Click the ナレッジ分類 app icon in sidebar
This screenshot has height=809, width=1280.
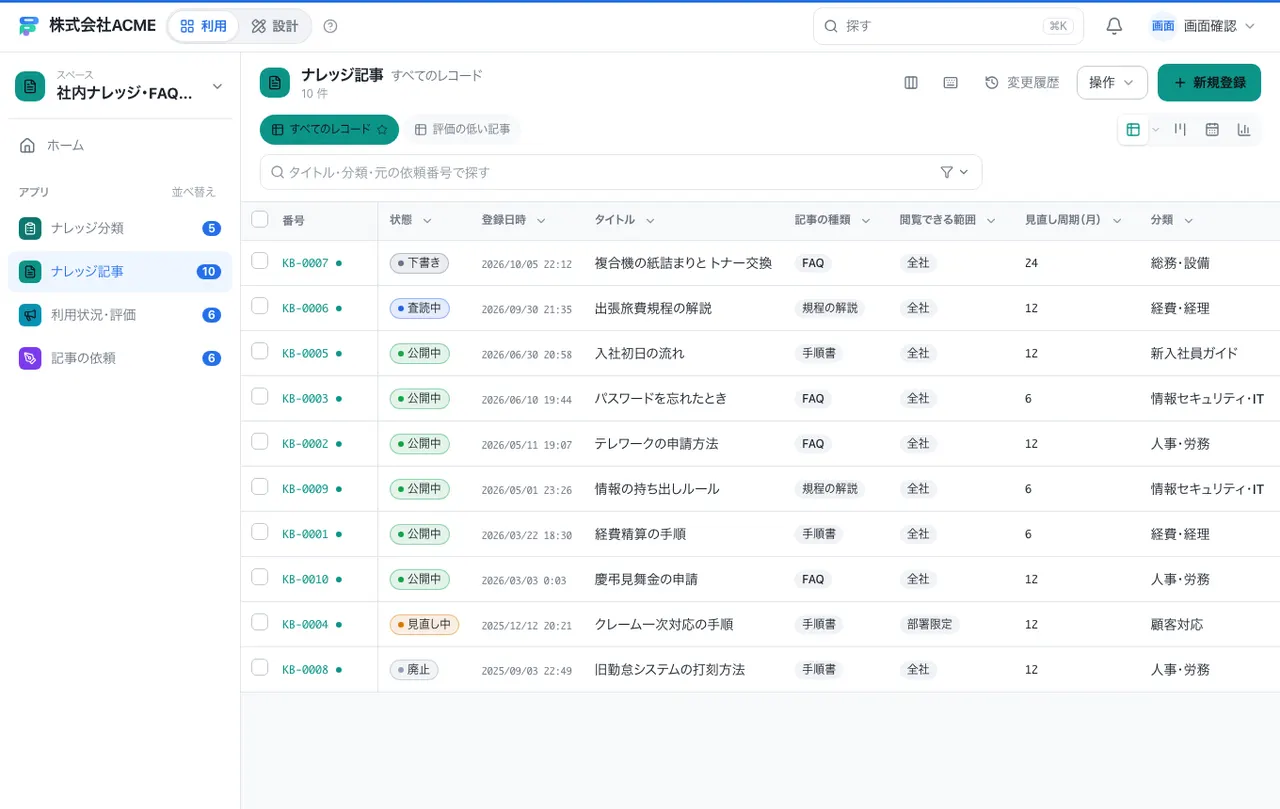tap(30, 228)
